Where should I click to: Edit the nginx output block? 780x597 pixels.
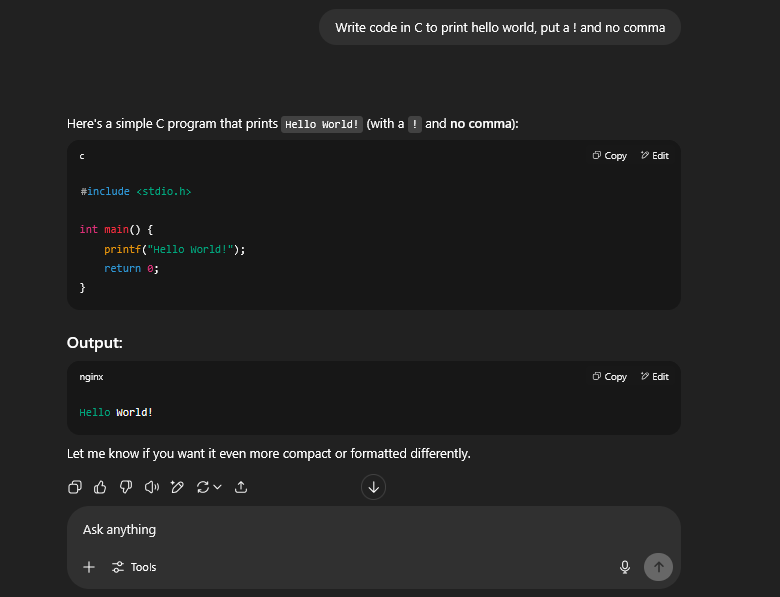[655, 377]
